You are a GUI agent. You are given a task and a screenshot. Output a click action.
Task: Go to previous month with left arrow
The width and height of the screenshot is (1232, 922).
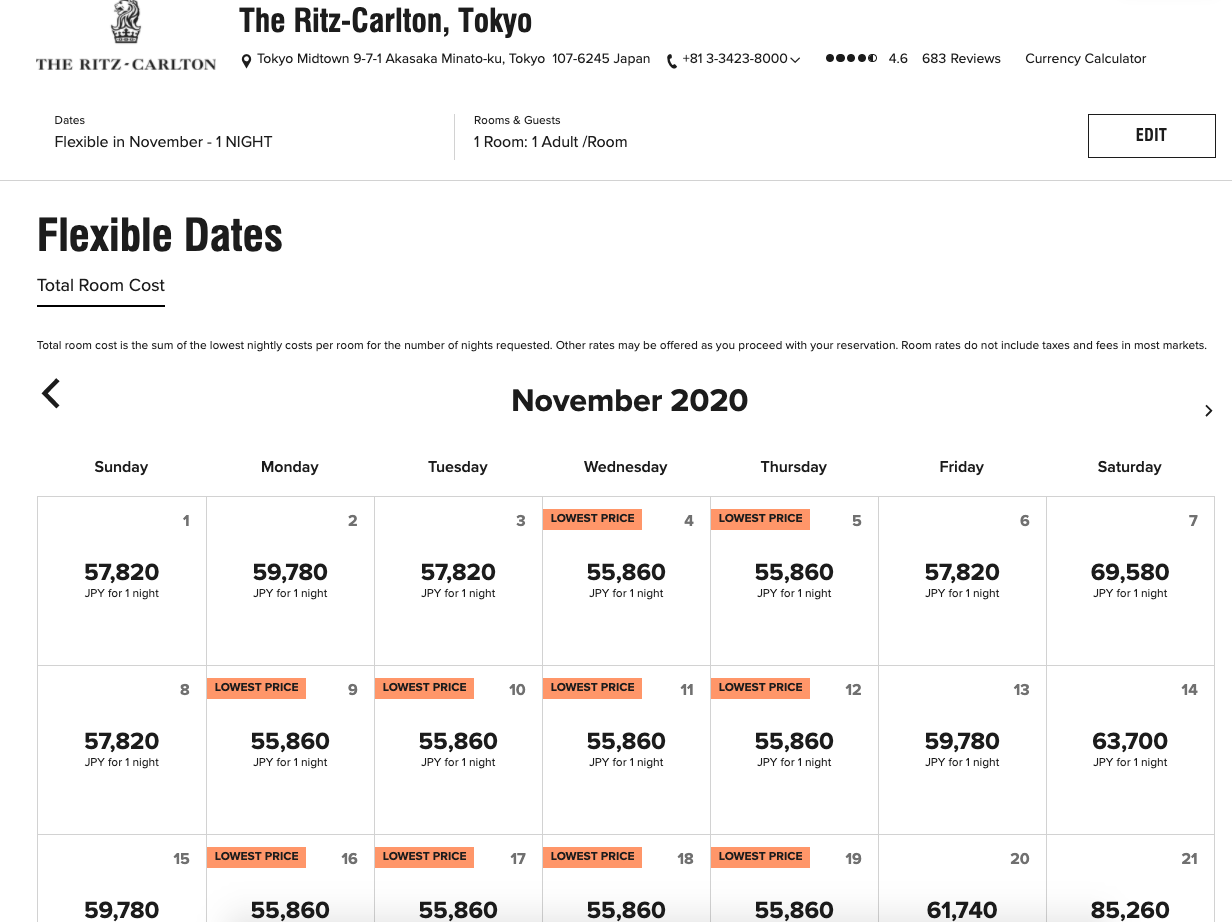click(x=51, y=394)
